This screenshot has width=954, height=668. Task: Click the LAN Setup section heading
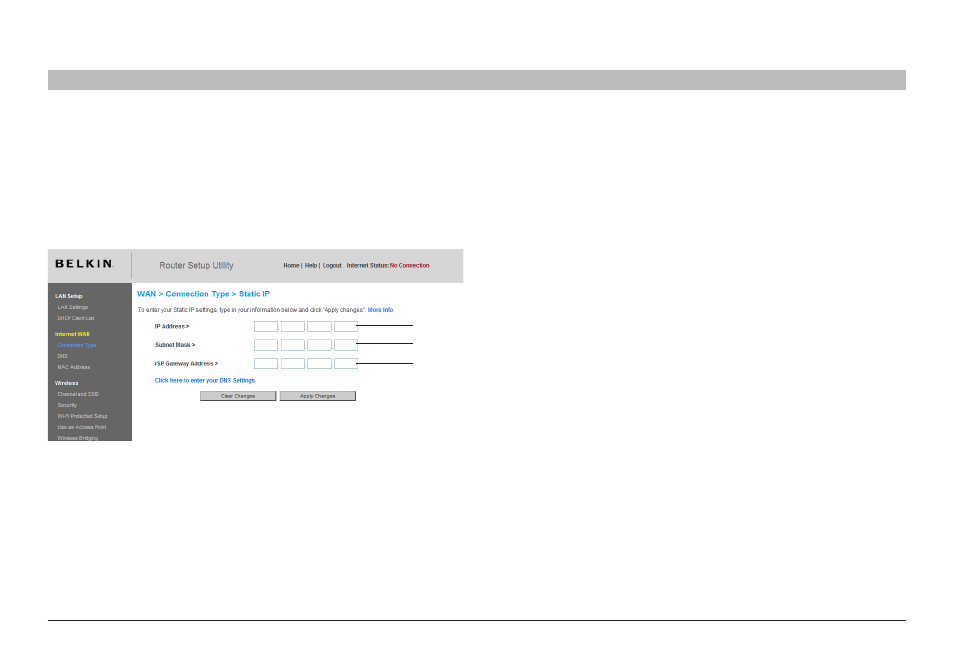pos(69,296)
